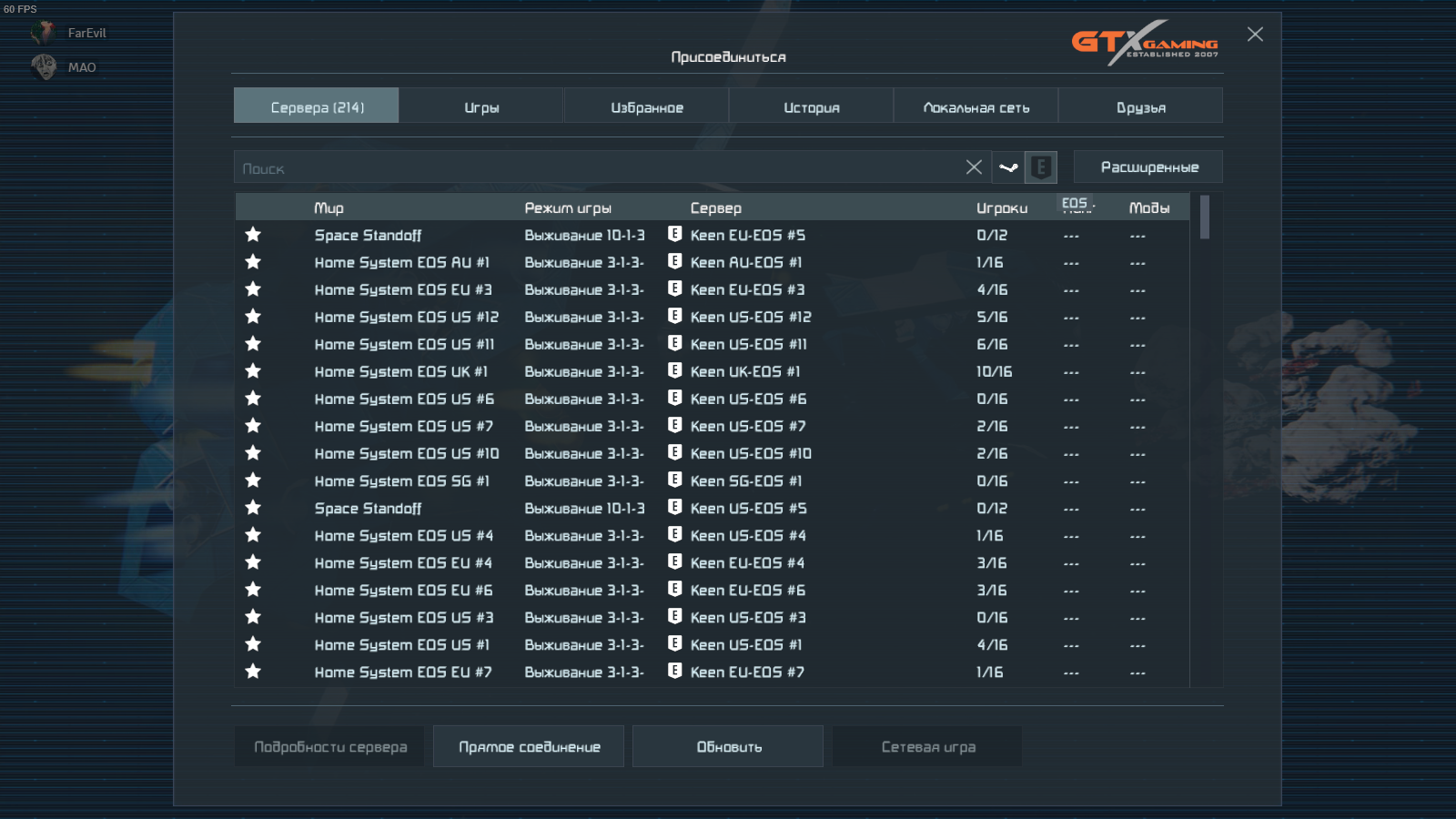This screenshot has height=819, width=1456.
Task: Toggle the EOS network filter button
Action: pyautogui.click(x=1041, y=167)
